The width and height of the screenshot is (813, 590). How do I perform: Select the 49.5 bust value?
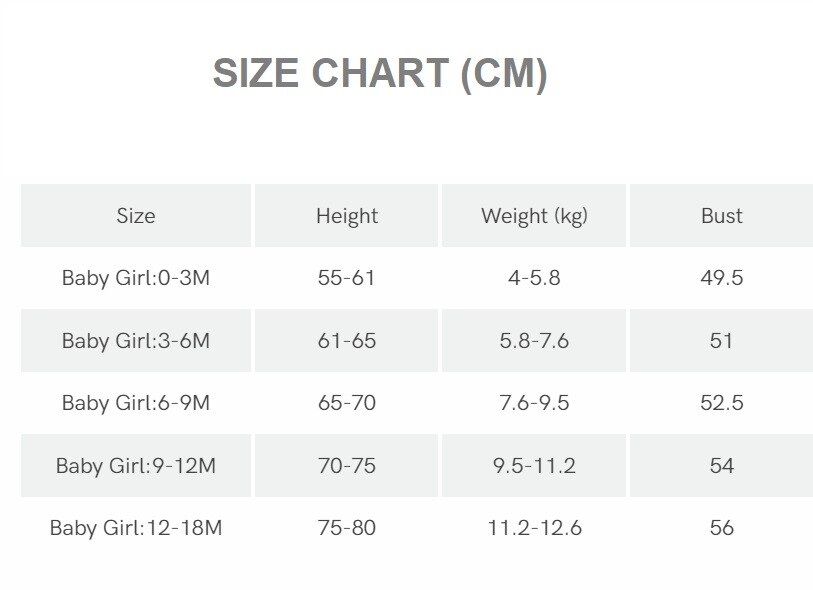click(722, 278)
